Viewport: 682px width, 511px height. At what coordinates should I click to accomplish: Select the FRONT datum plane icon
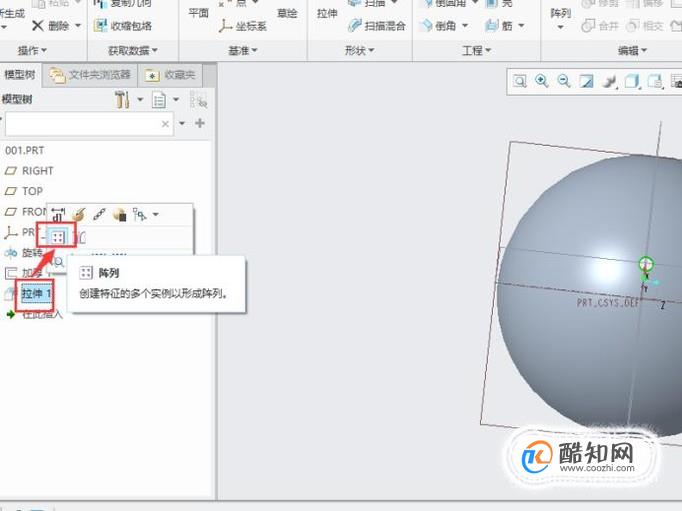[10, 211]
